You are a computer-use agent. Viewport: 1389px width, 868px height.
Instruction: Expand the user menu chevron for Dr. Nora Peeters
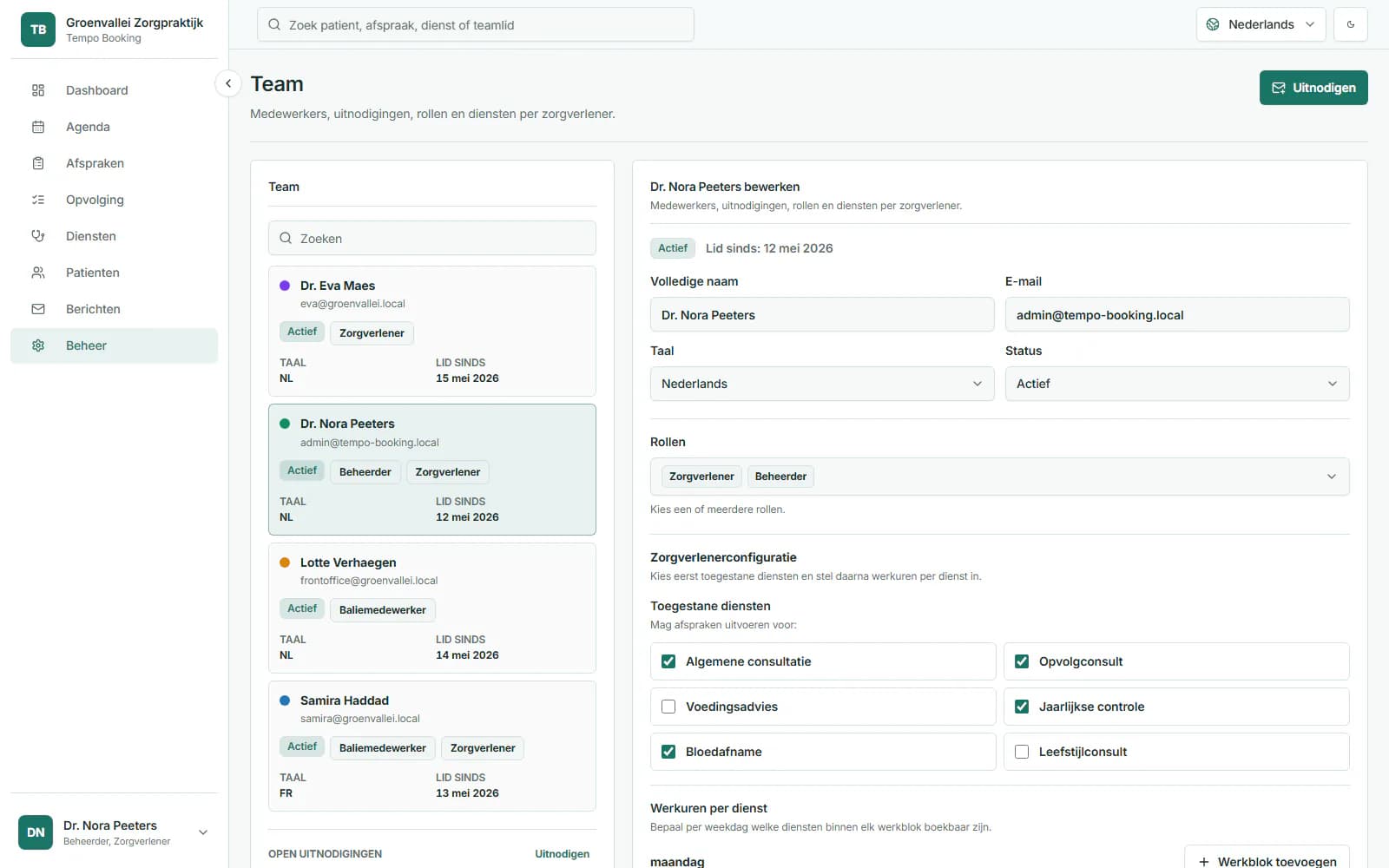click(x=203, y=832)
